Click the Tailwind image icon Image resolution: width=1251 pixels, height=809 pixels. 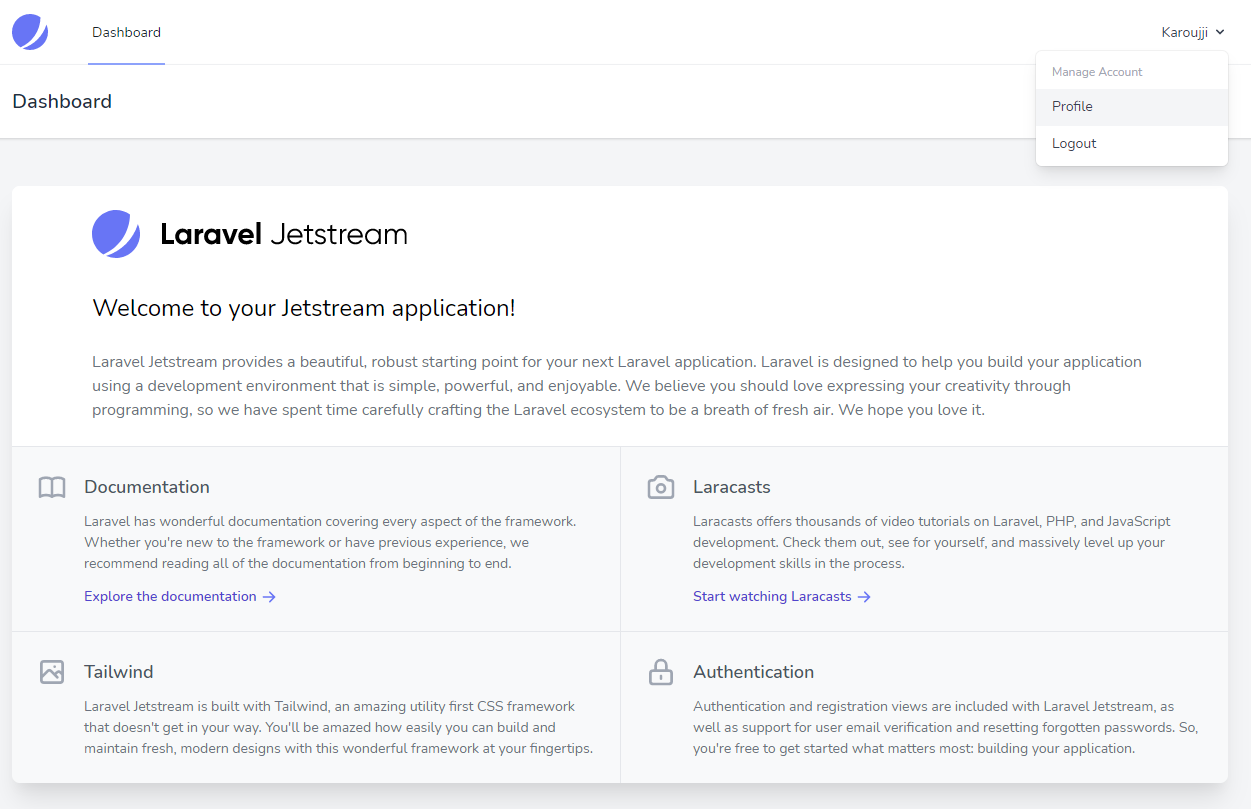pos(52,672)
